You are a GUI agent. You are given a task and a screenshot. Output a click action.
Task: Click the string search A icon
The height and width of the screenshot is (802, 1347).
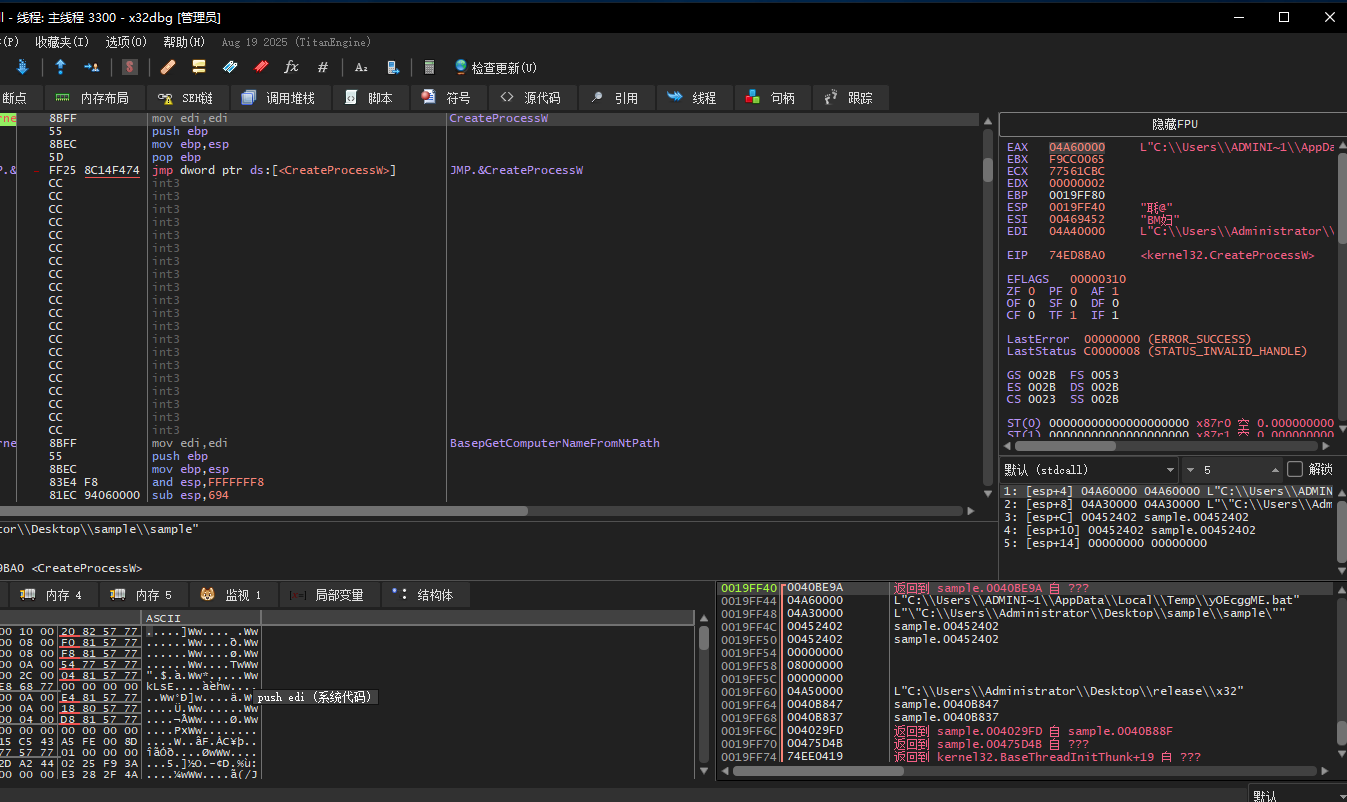click(x=362, y=67)
